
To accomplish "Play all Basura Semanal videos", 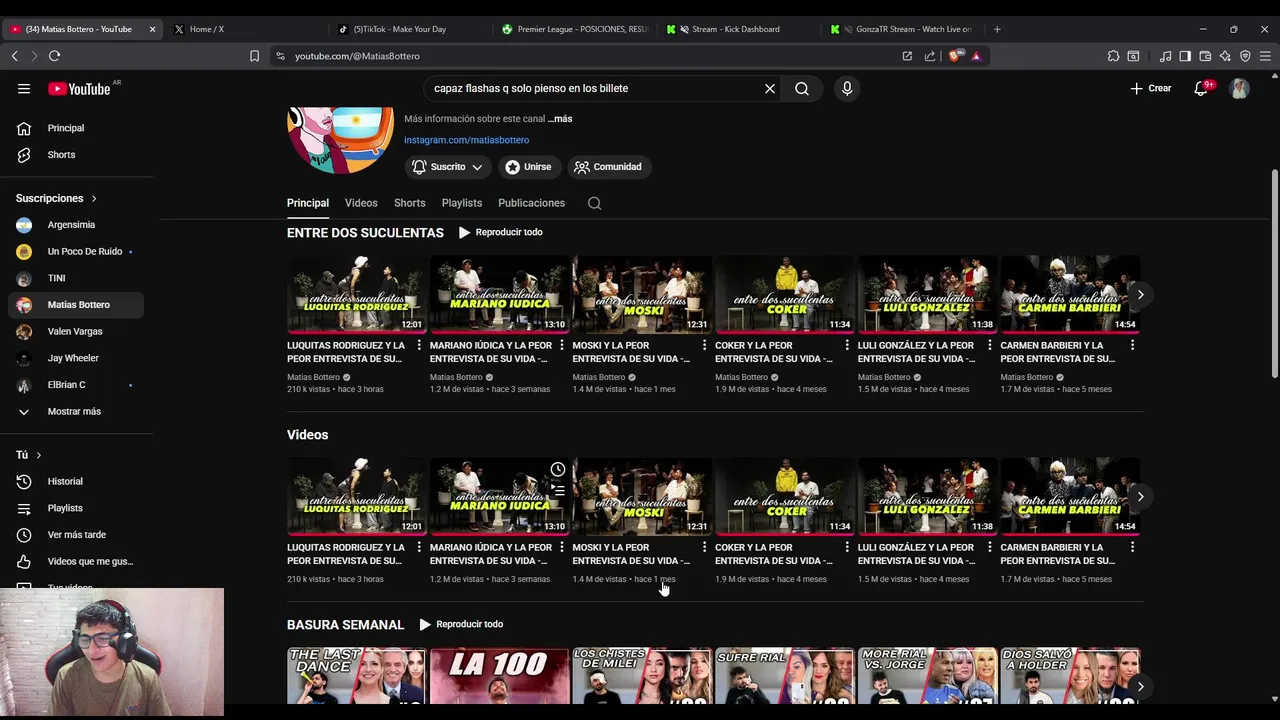I will pyautogui.click(x=461, y=624).
